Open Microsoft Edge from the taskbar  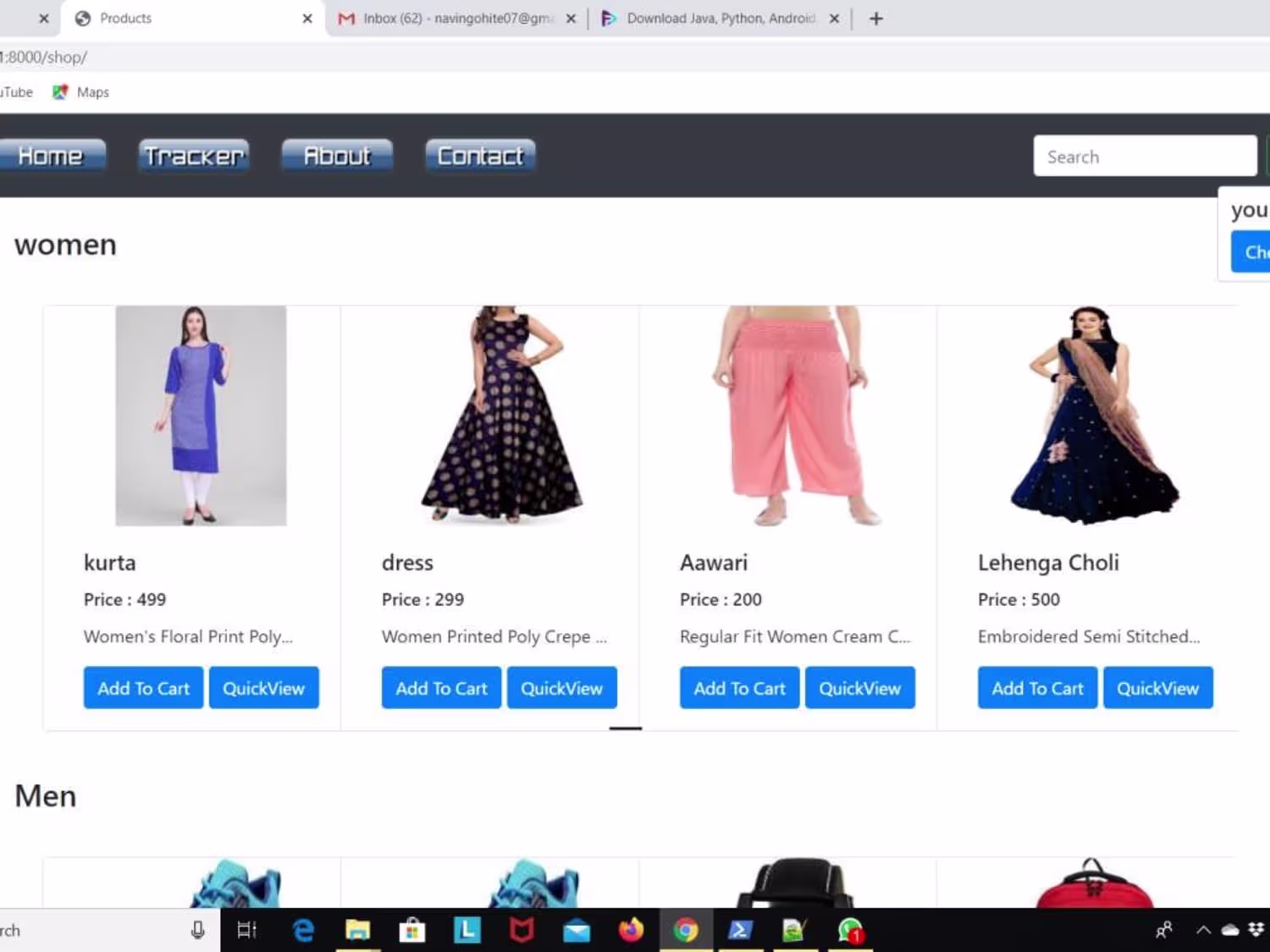[302, 930]
